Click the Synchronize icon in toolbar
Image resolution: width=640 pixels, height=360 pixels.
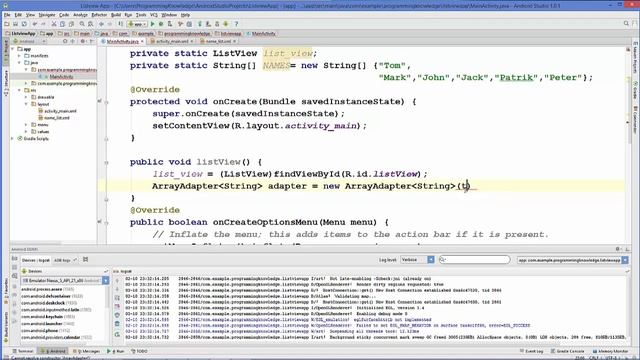[x=24, y=24]
